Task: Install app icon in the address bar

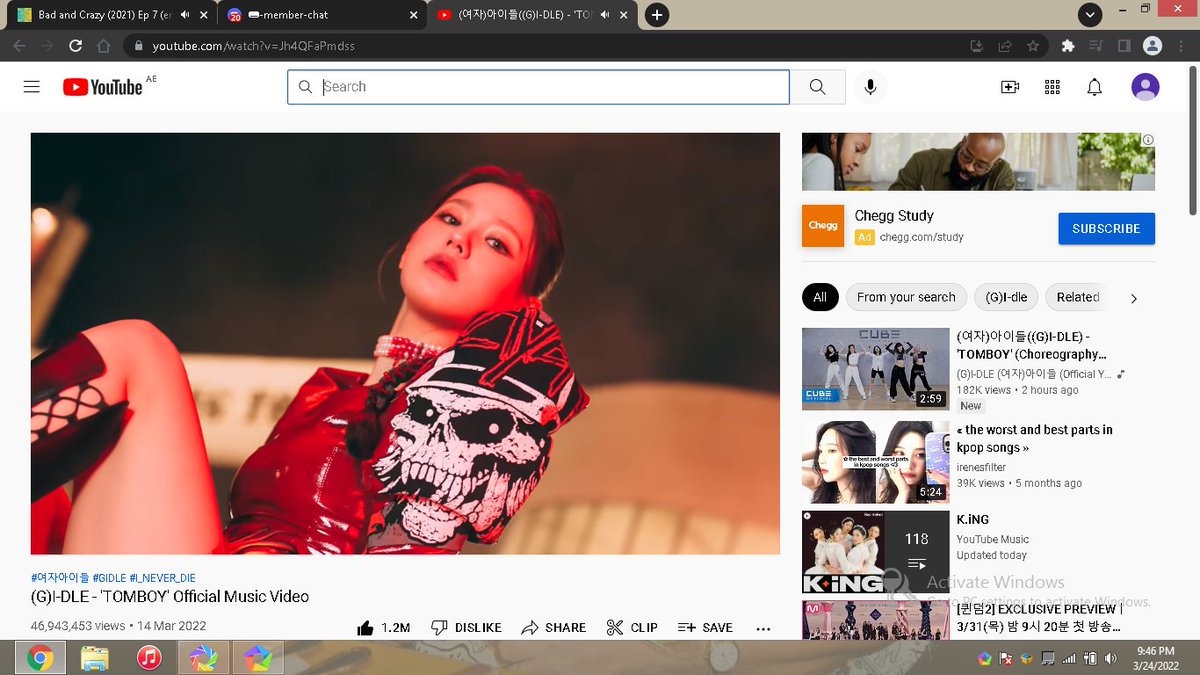Action: [x=977, y=46]
